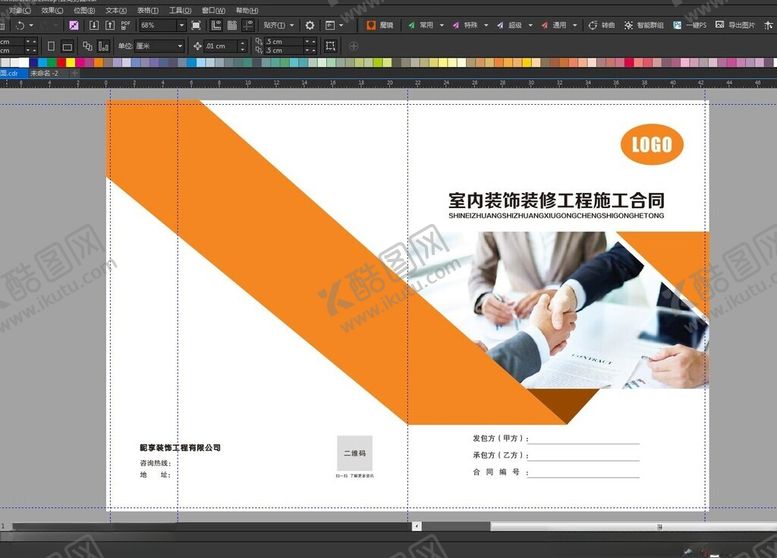Click the new document tab plus icon
777x558 pixels.
coord(75,73)
